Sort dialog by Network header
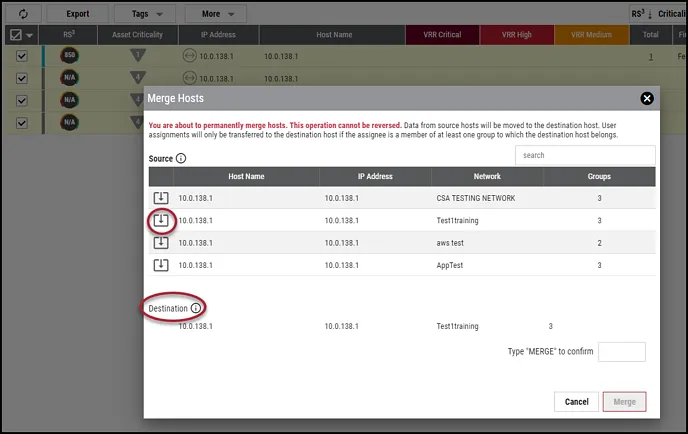The image size is (688, 434). pos(487,176)
